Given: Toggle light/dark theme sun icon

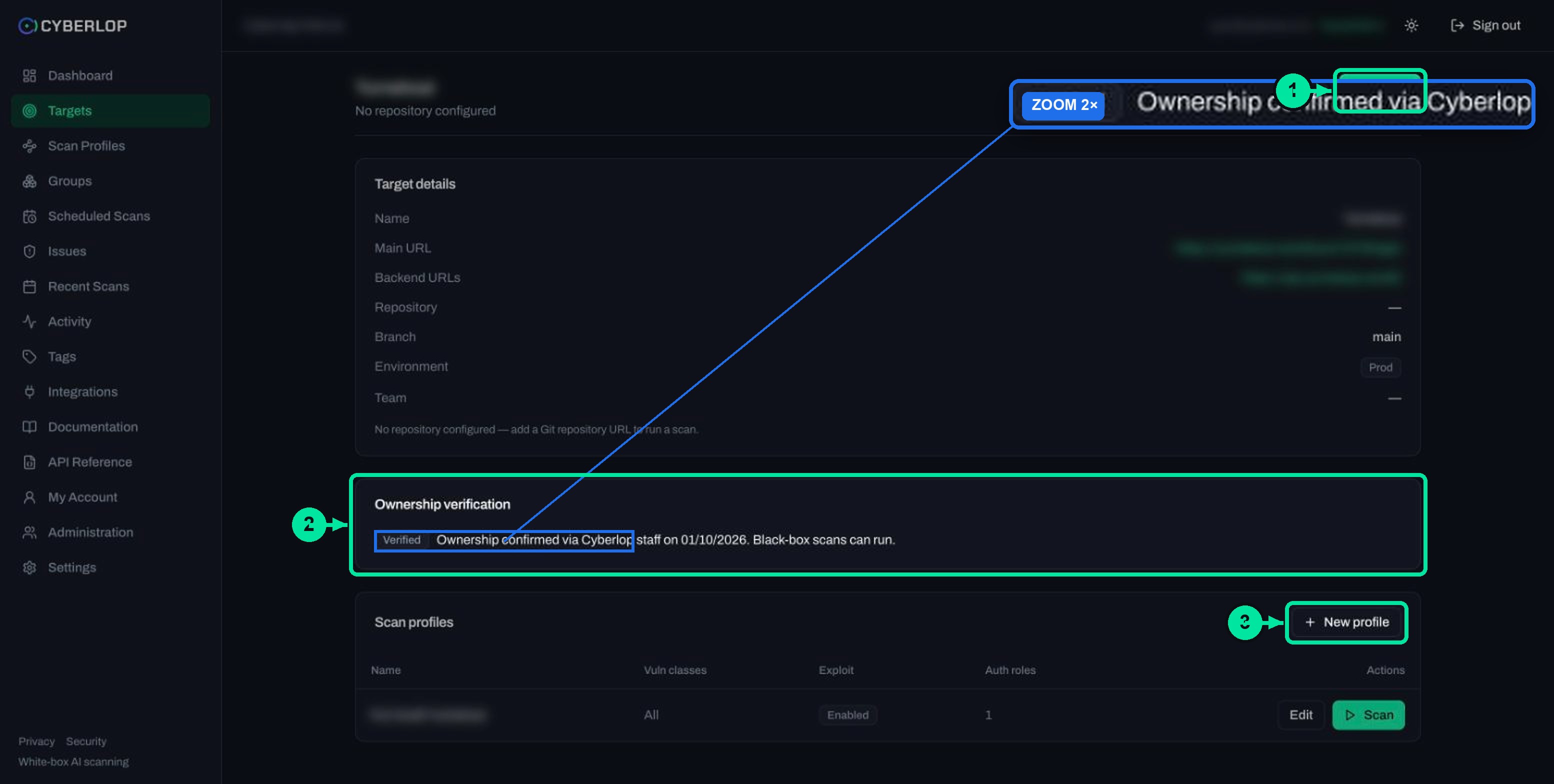Looking at the screenshot, I should tap(1411, 25).
